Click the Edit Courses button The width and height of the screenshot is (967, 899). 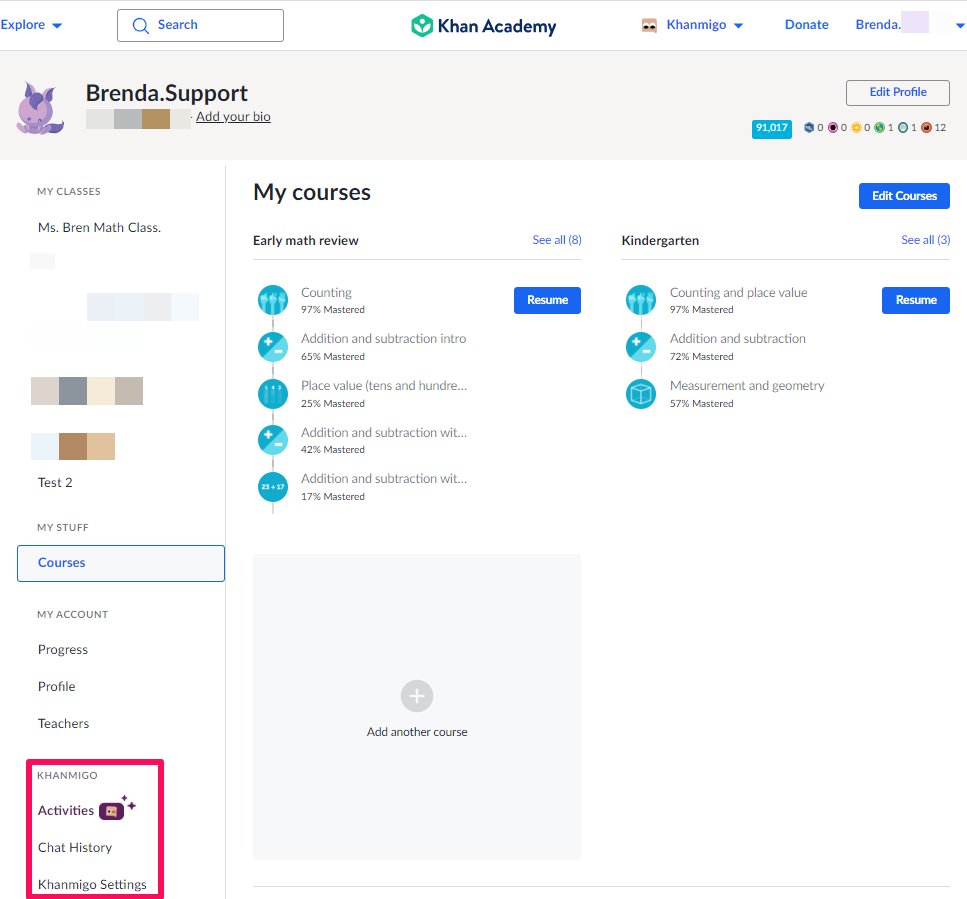point(904,196)
